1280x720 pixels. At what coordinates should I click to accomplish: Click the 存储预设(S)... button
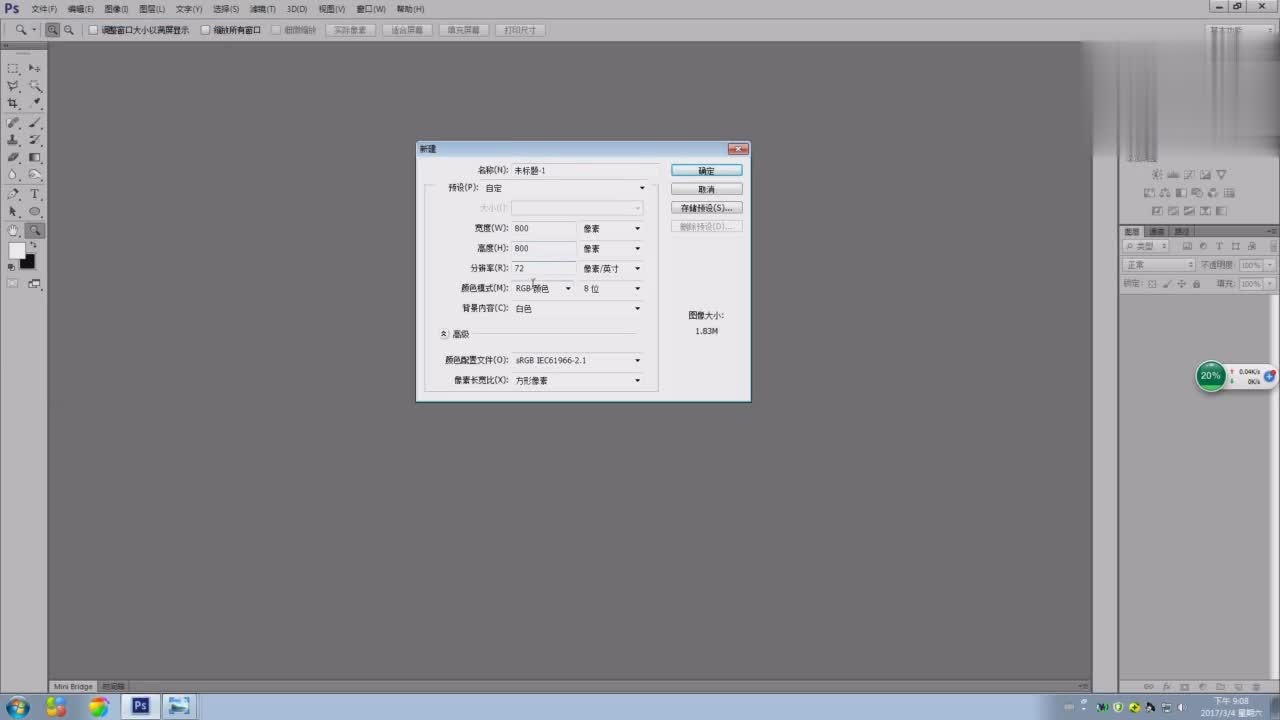click(706, 208)
